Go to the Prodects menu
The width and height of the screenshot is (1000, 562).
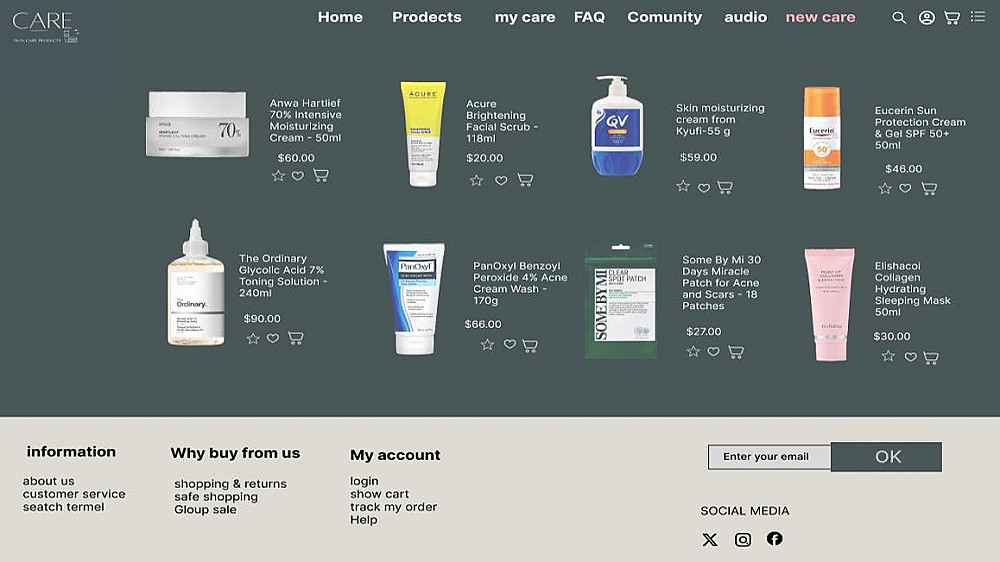(x=427, y=17)
